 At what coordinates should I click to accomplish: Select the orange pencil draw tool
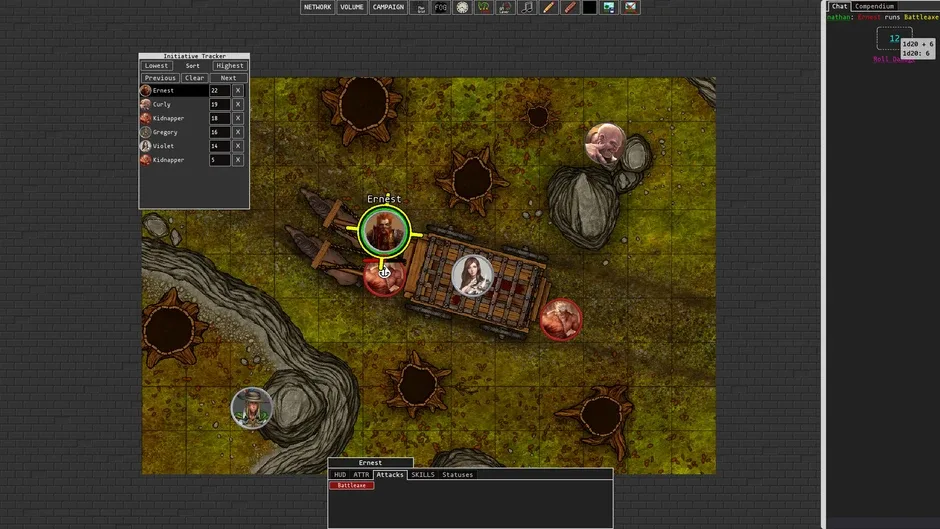click(x=548, y=7)
